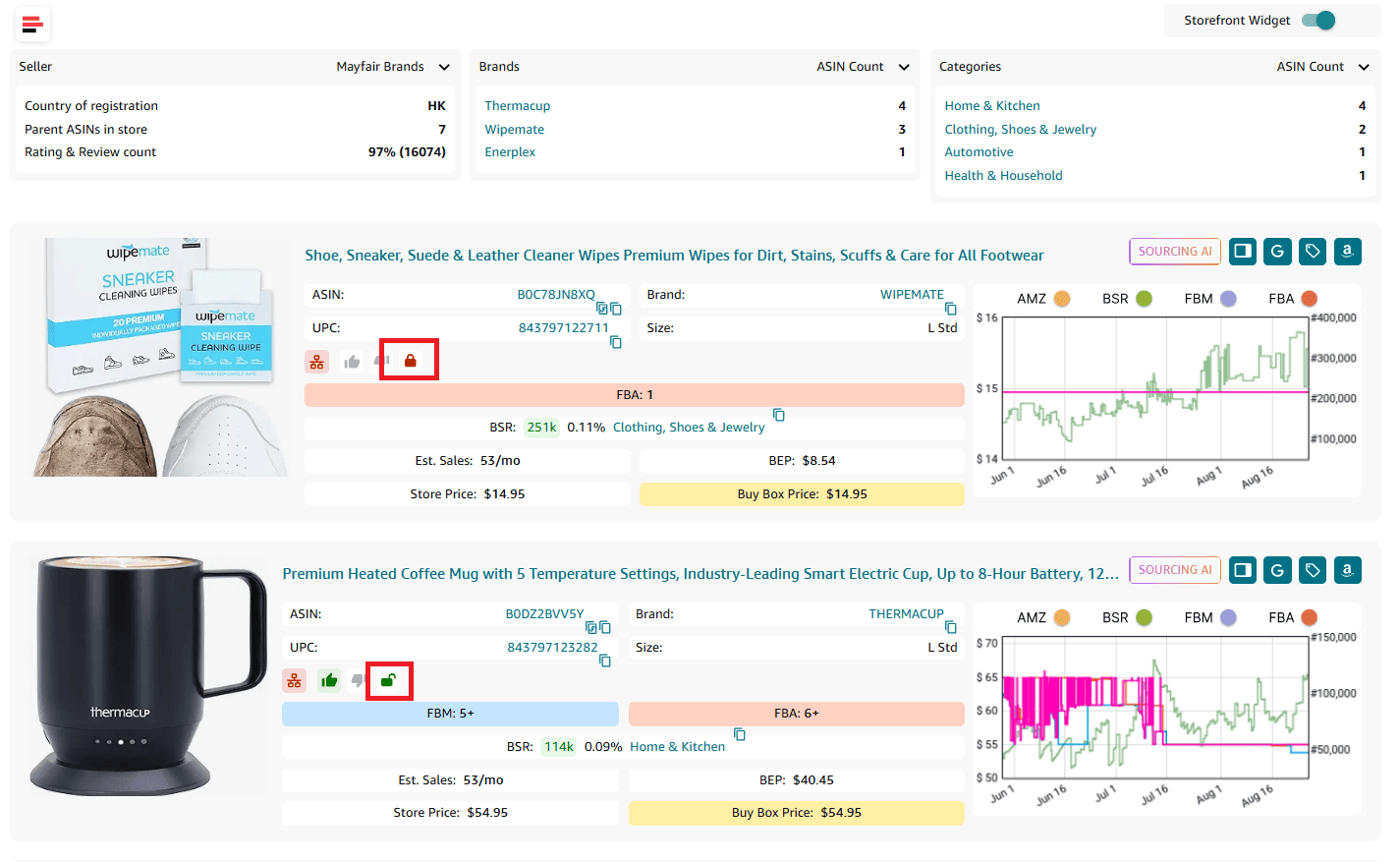Open the Brands ASIN Count sort dropdown
This screenshot has height=862, width=1400.
pyautogui.click(x=904, y=67)
